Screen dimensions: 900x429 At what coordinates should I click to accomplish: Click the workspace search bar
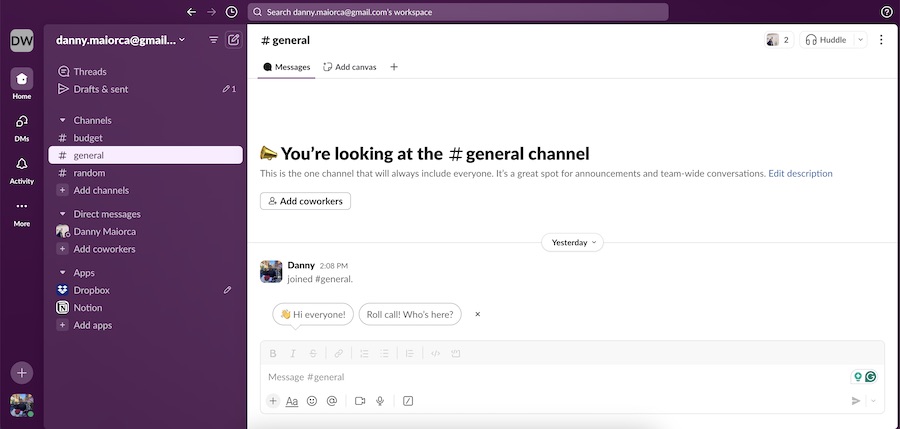tap(458, 11)
